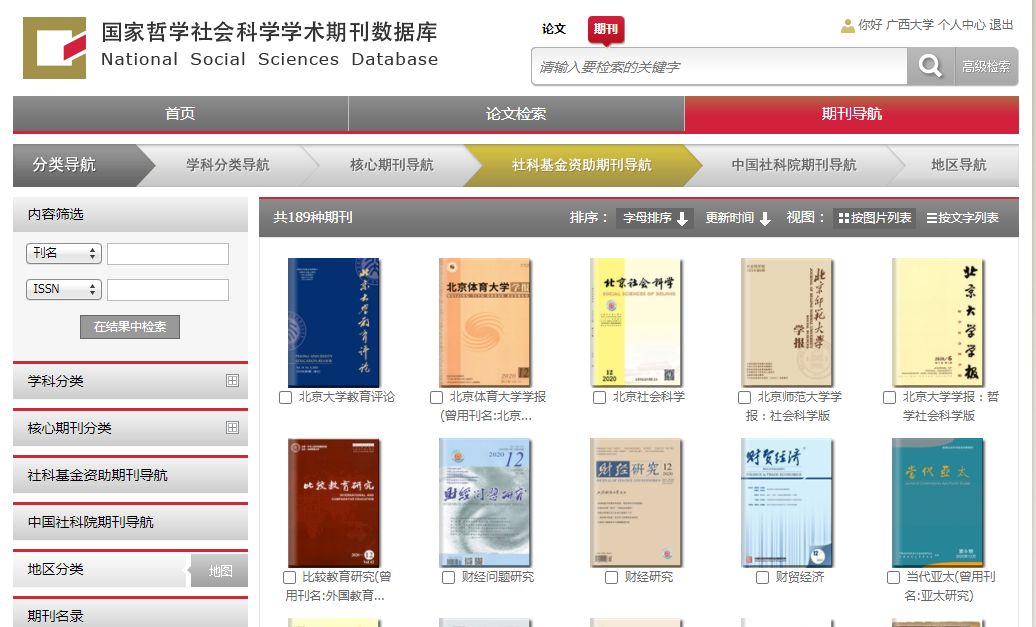Click the 在结果中检索 button

coord(130,326)
